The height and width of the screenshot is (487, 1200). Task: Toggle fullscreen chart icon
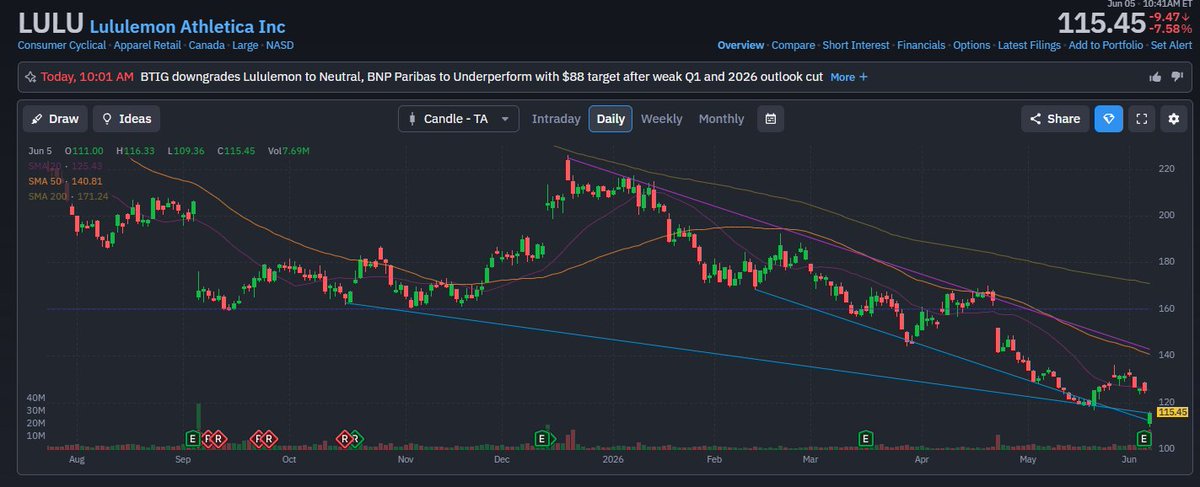(1142, 118)
